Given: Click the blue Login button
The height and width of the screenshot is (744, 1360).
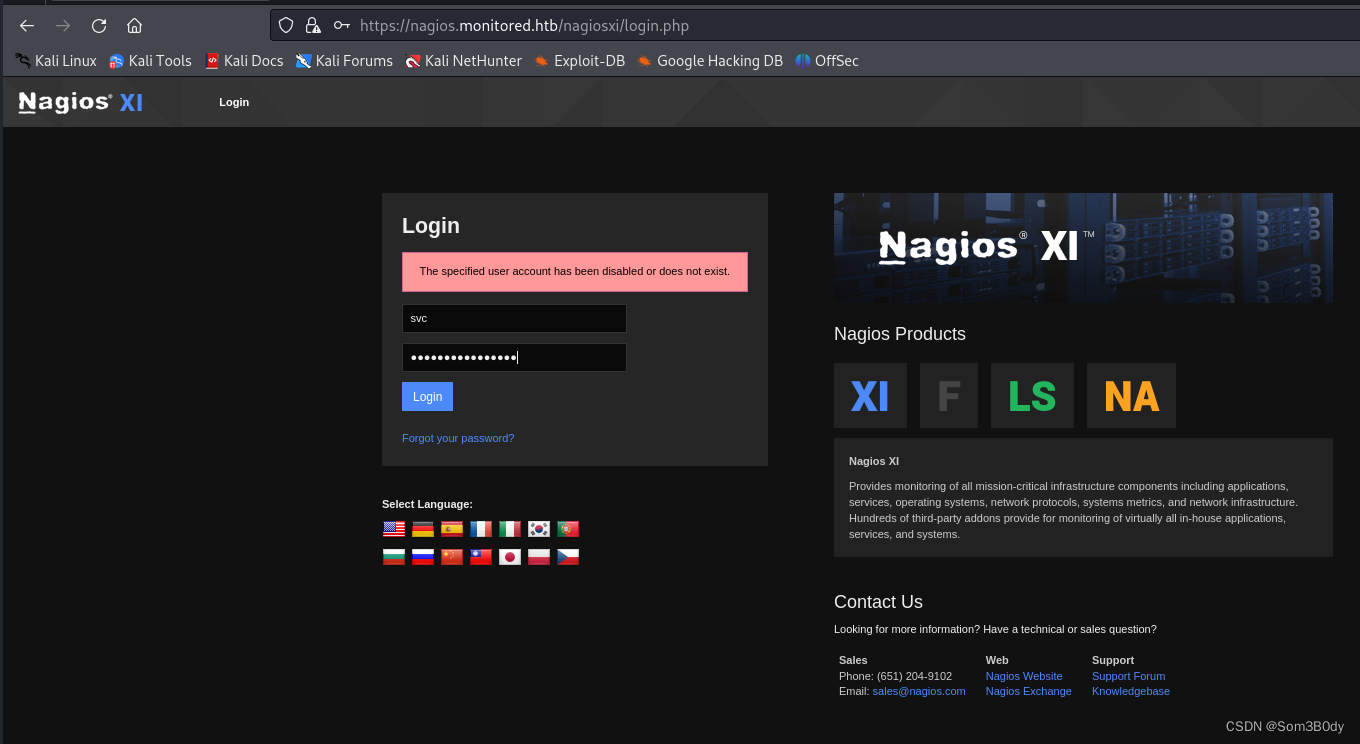Looking at the screenshot, I should [427, 397].
